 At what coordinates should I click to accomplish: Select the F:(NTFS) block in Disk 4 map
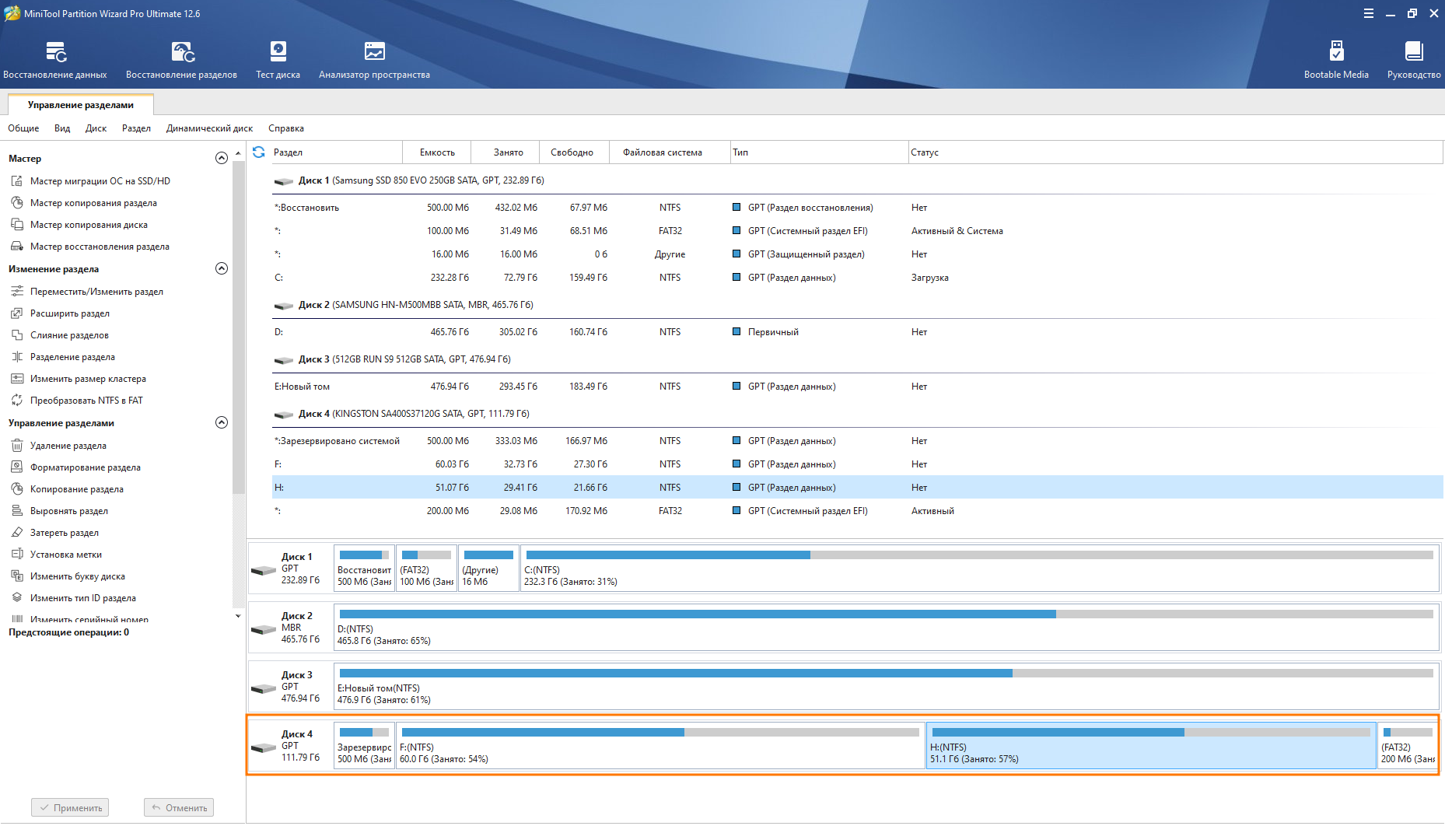click(x=660, y=746)
